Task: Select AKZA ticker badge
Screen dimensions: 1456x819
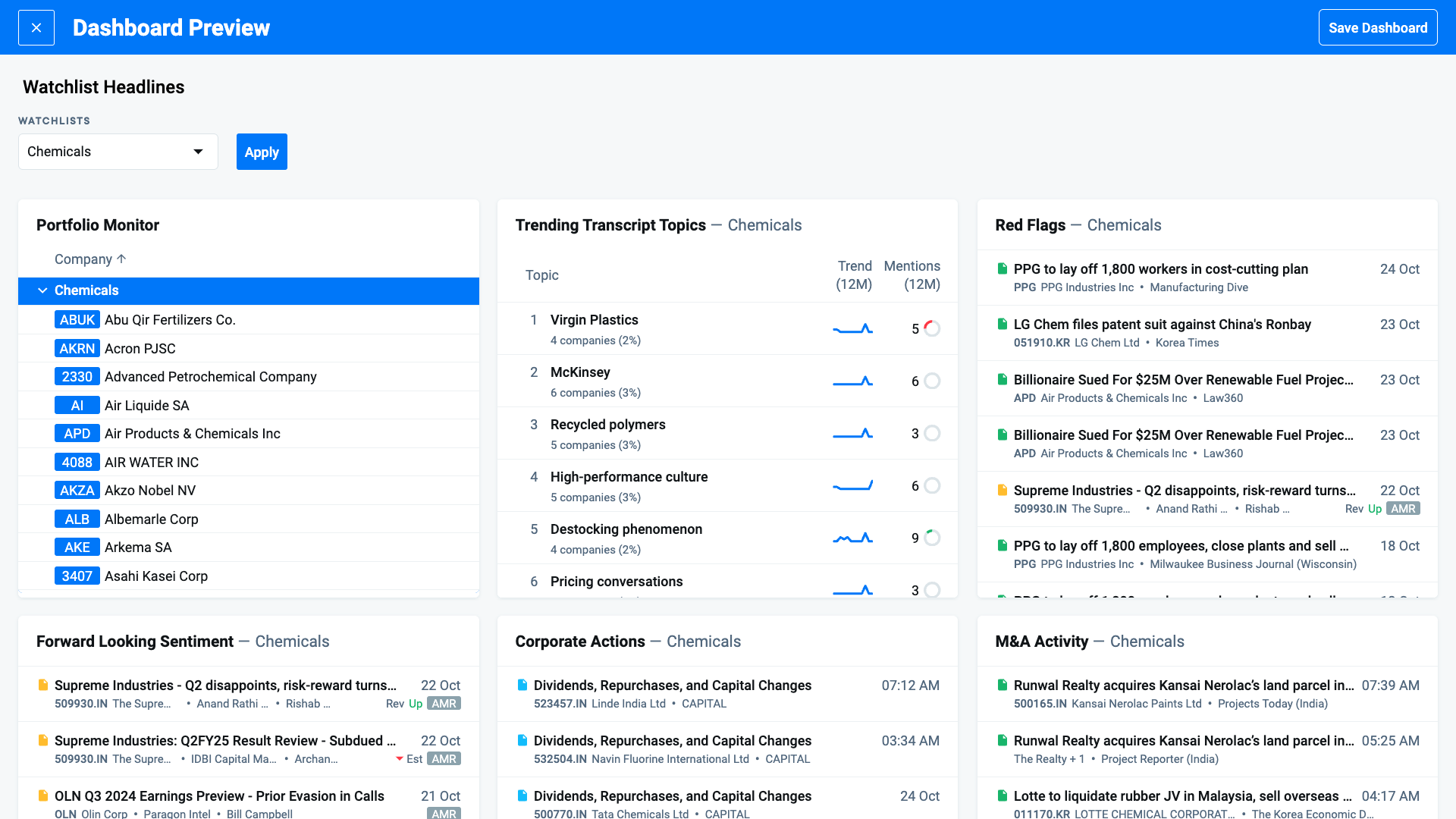Action: (x=77, y=491)
